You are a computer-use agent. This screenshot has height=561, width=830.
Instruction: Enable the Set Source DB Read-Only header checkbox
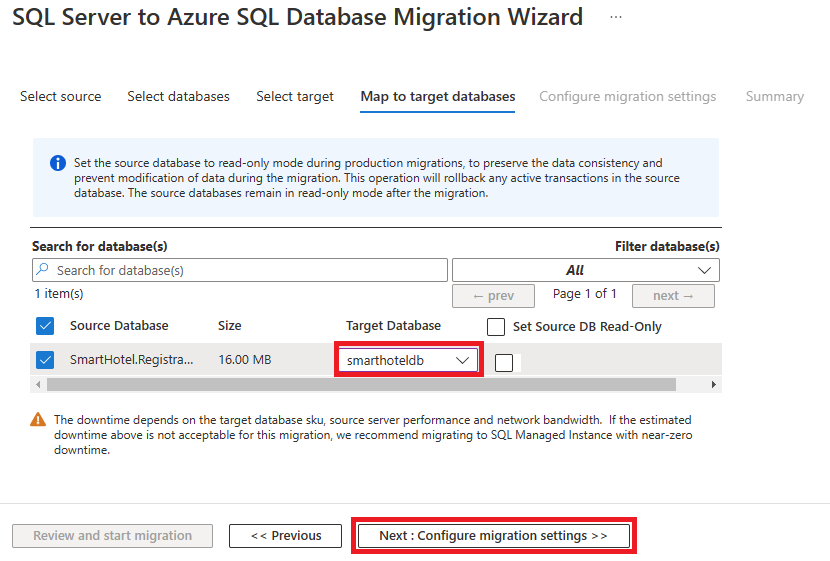(496, 327)
